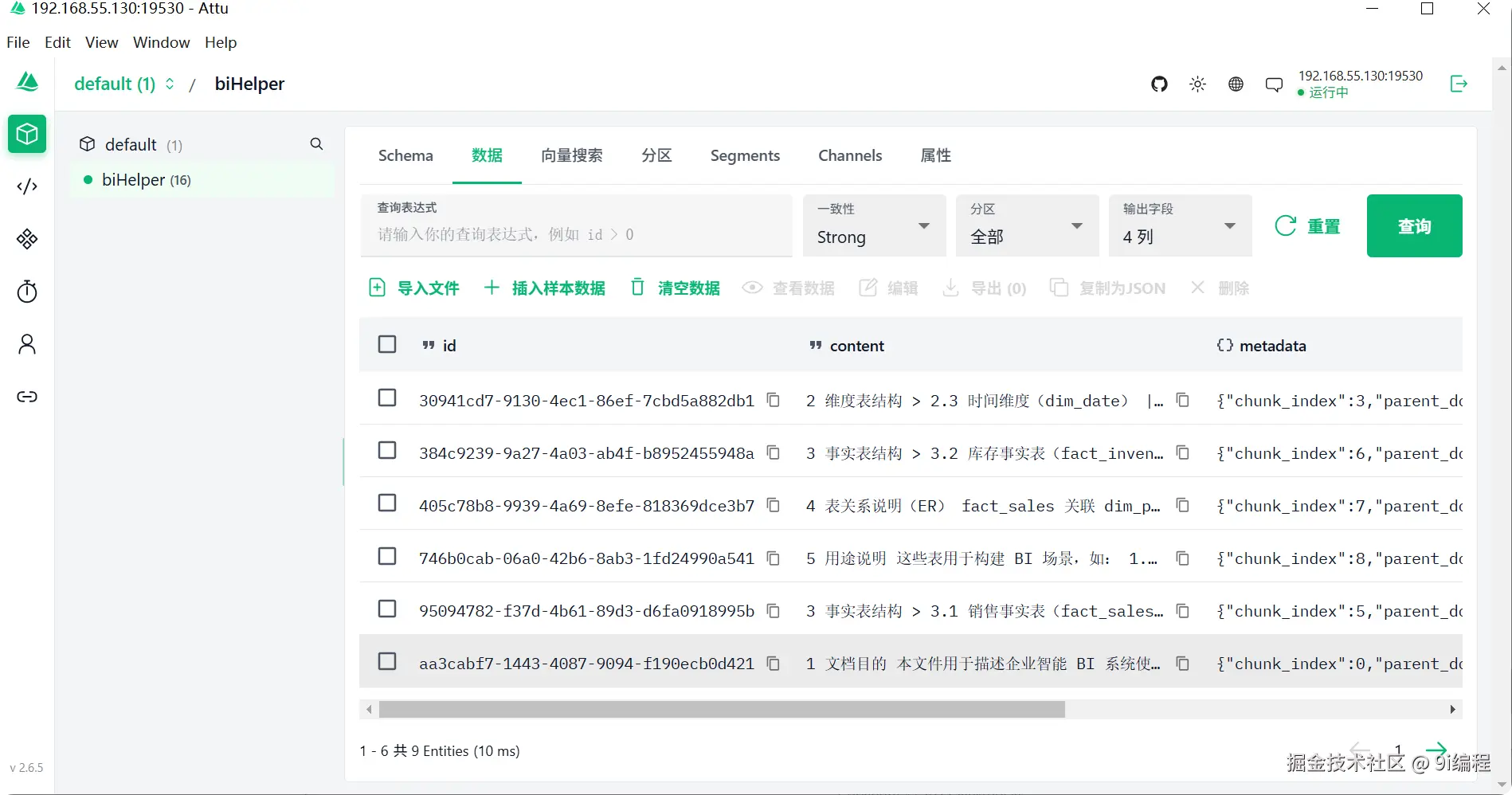The height and width of the screenshot is (795, 1512).
Task: Copy content of '5 用途说明' row
Action: [1183, 558]
